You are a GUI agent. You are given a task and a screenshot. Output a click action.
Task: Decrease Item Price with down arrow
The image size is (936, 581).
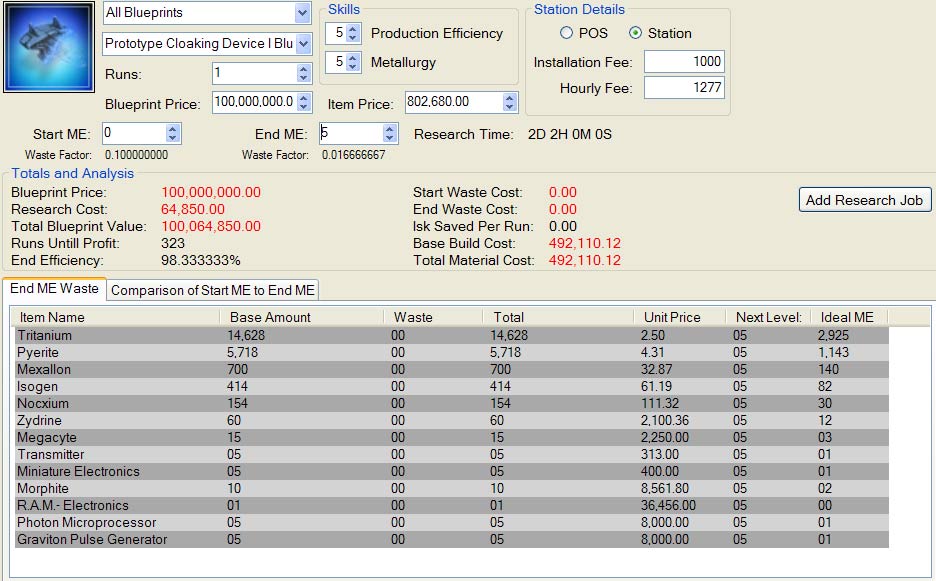pos(510,106)
